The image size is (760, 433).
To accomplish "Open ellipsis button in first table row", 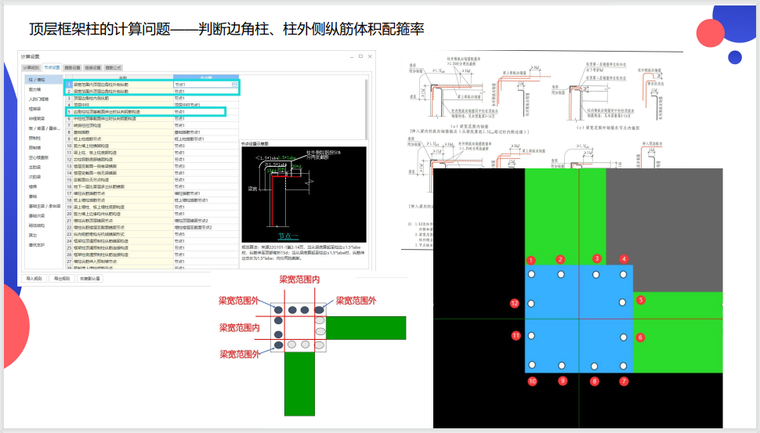I will [235, 85].
